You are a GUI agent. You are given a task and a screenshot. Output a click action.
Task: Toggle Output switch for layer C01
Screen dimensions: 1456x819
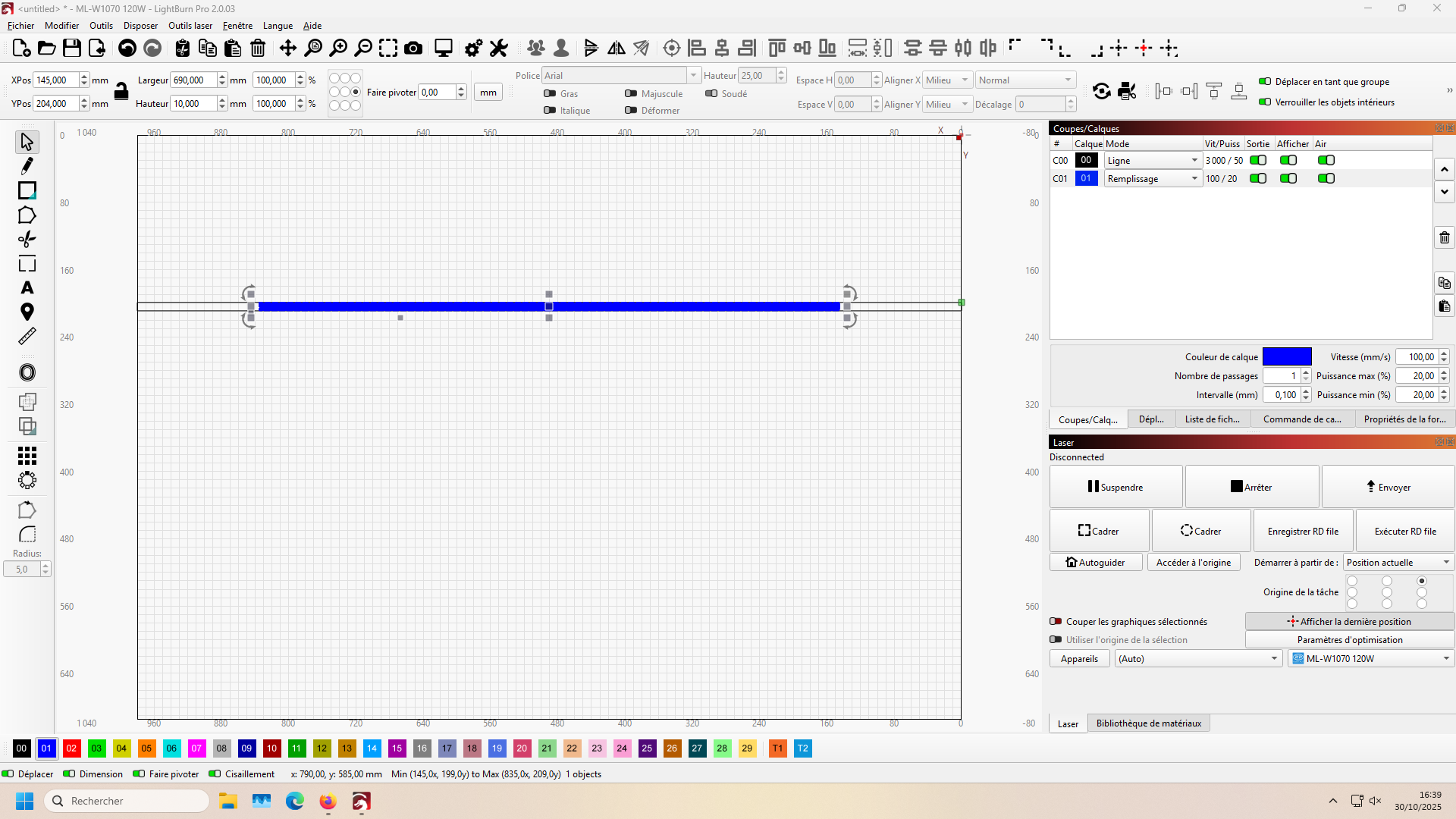coord(1258,178)
